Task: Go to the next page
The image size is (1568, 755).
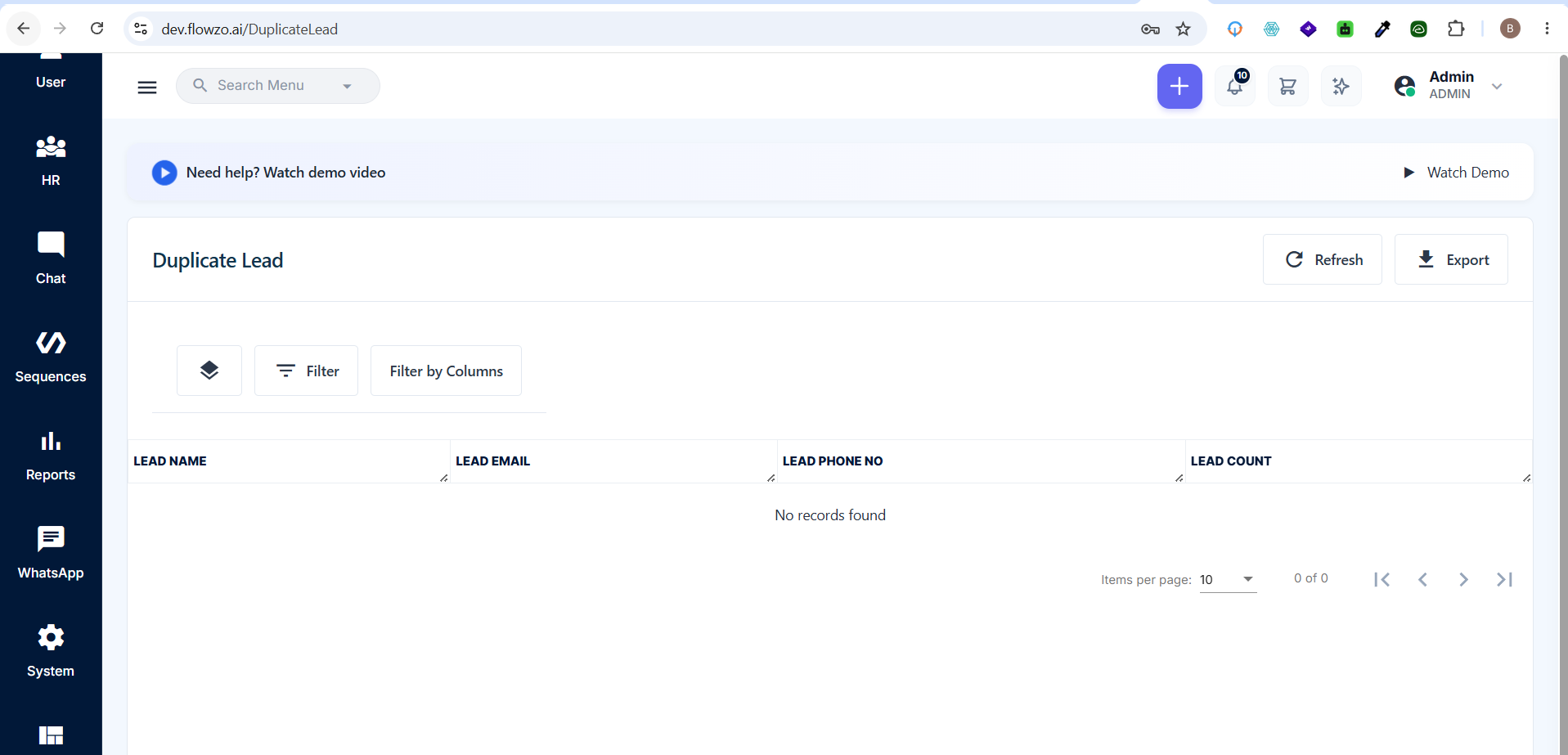Action: click(1464, 579)
